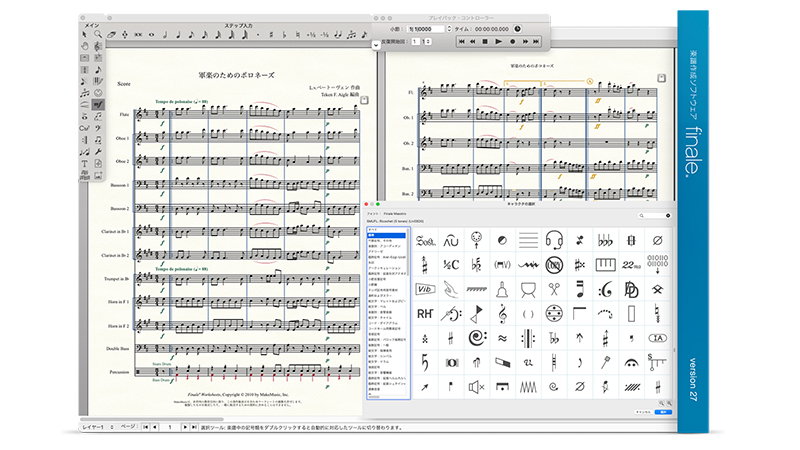Image resolution: width=800 pixels, height=450 pixels.
Task: Select the ½C symbol
Action: pos(451,264)
